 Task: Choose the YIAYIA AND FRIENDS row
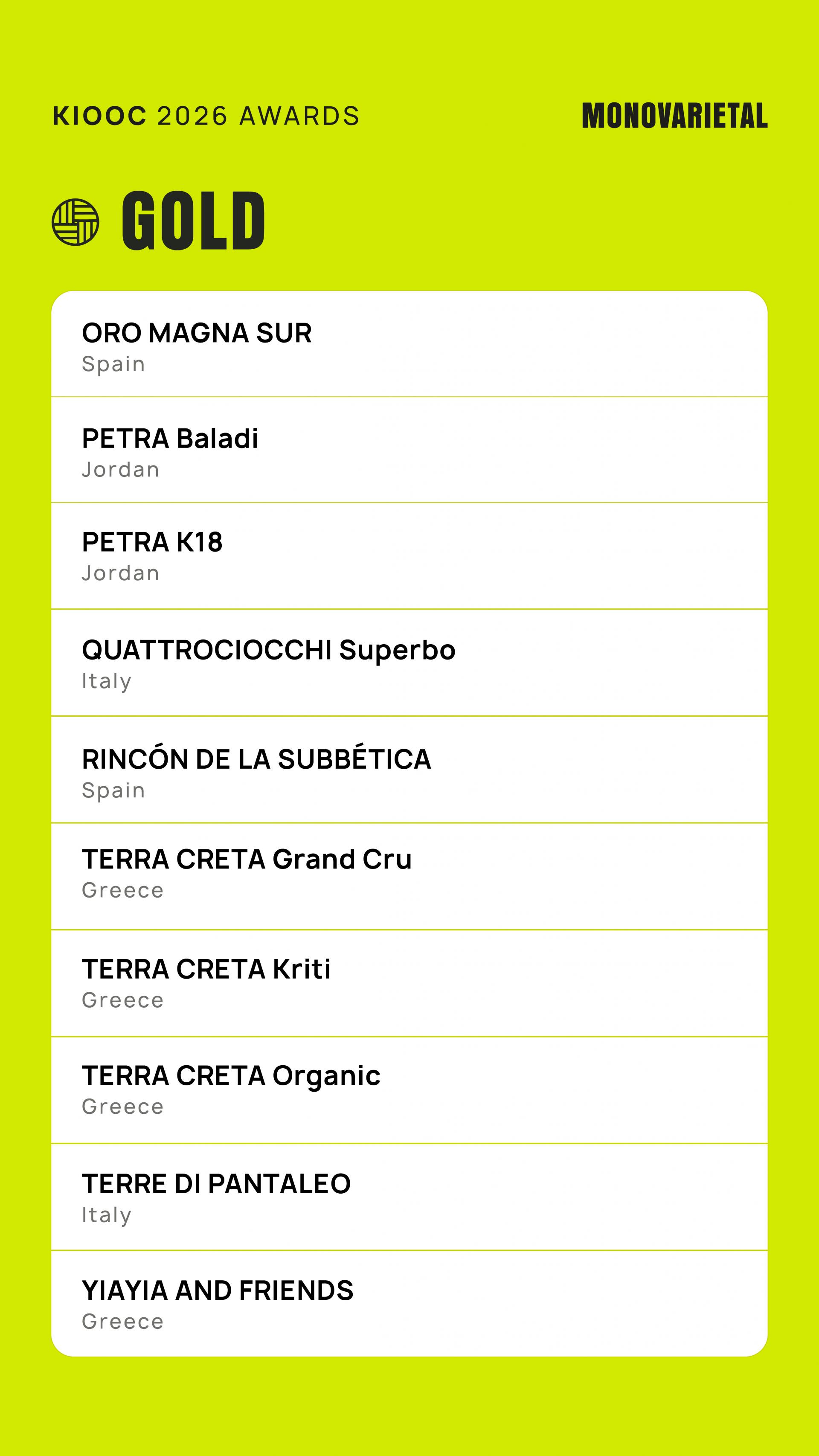(409, 1303)
